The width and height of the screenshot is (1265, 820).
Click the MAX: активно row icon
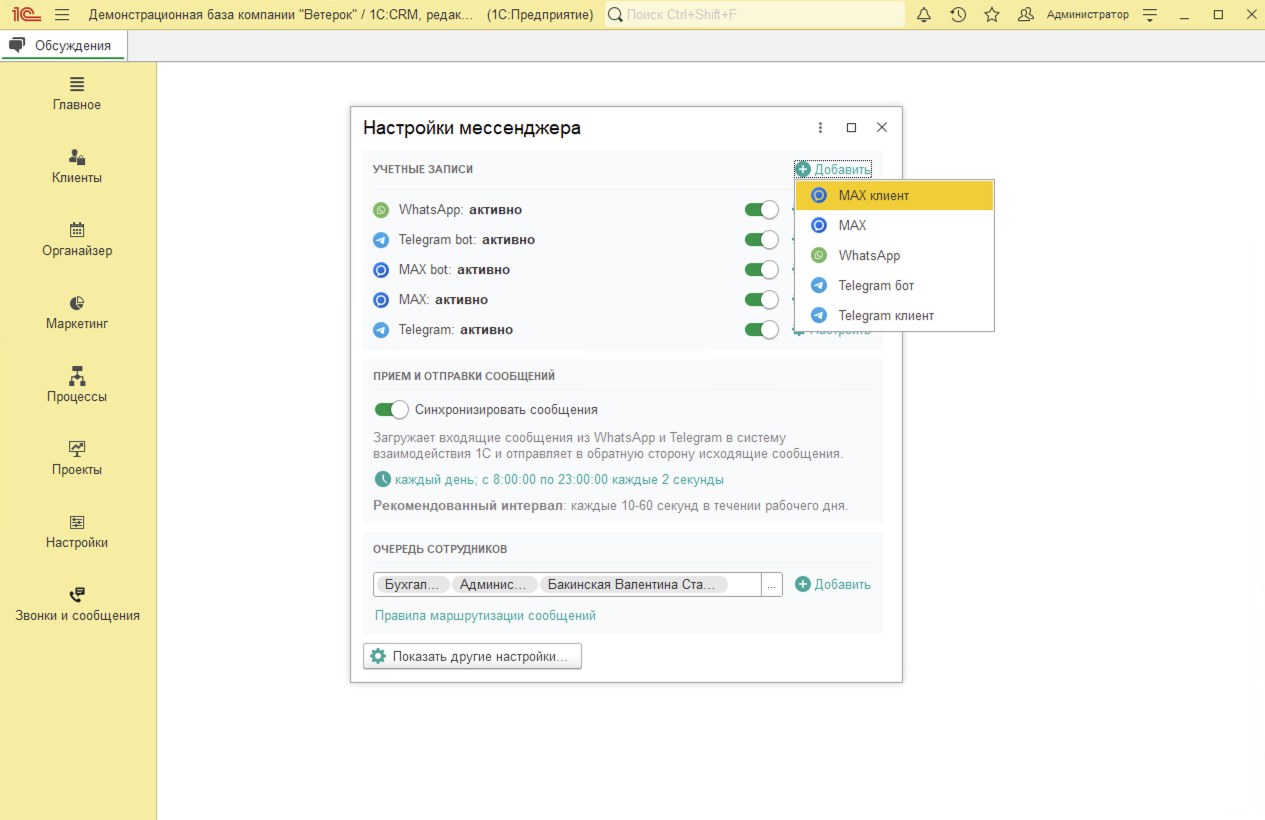click(x=381, y=300)
